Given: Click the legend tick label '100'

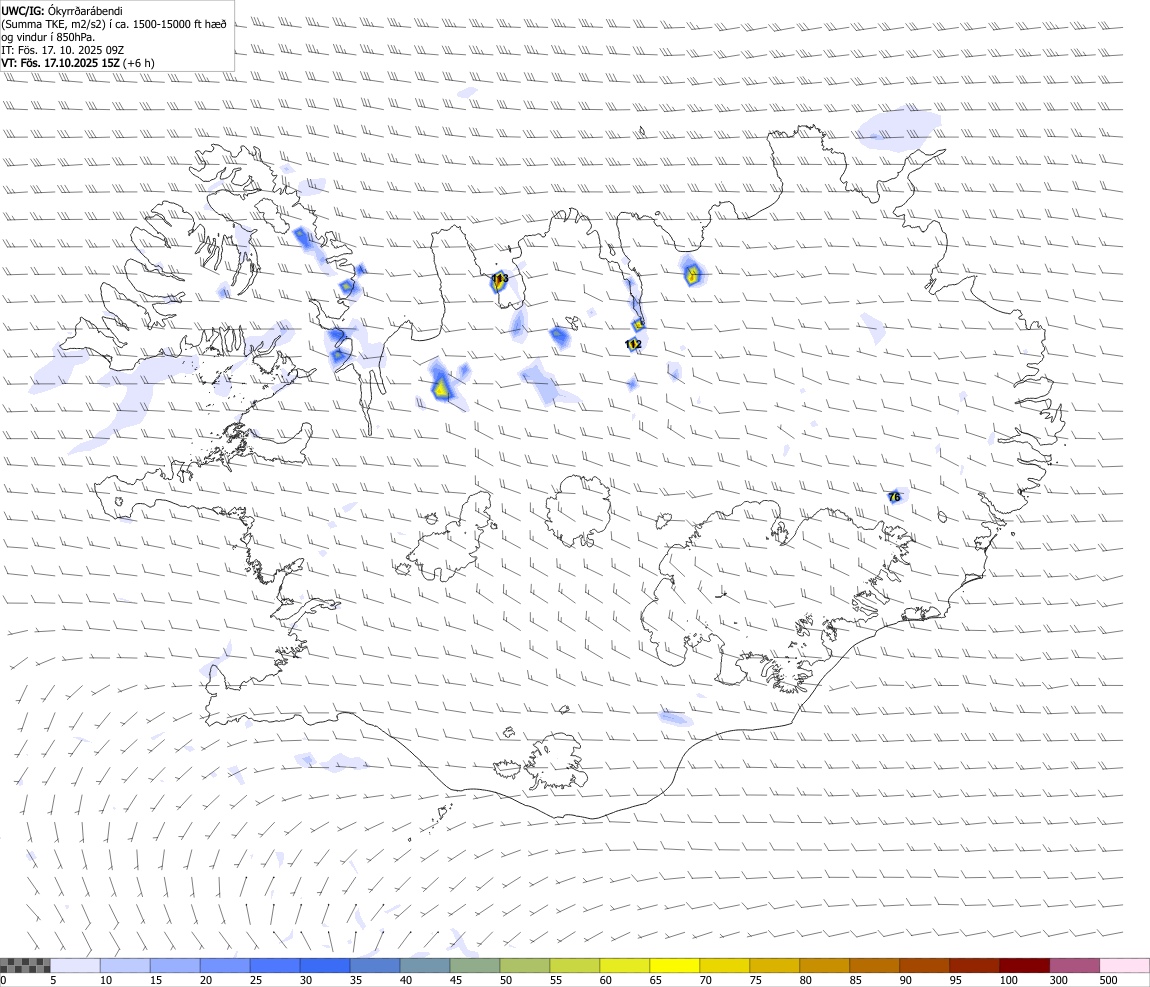Looking at the screenshot, I should (x=1008, y=980).
